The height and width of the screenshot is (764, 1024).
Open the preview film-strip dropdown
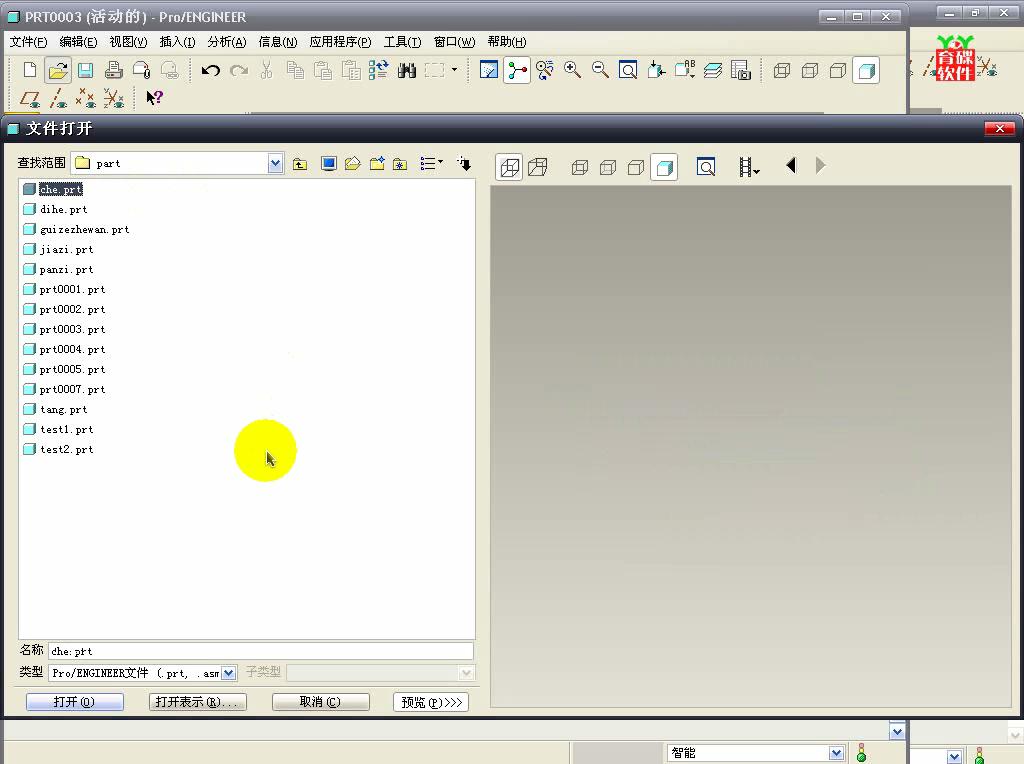749,167
